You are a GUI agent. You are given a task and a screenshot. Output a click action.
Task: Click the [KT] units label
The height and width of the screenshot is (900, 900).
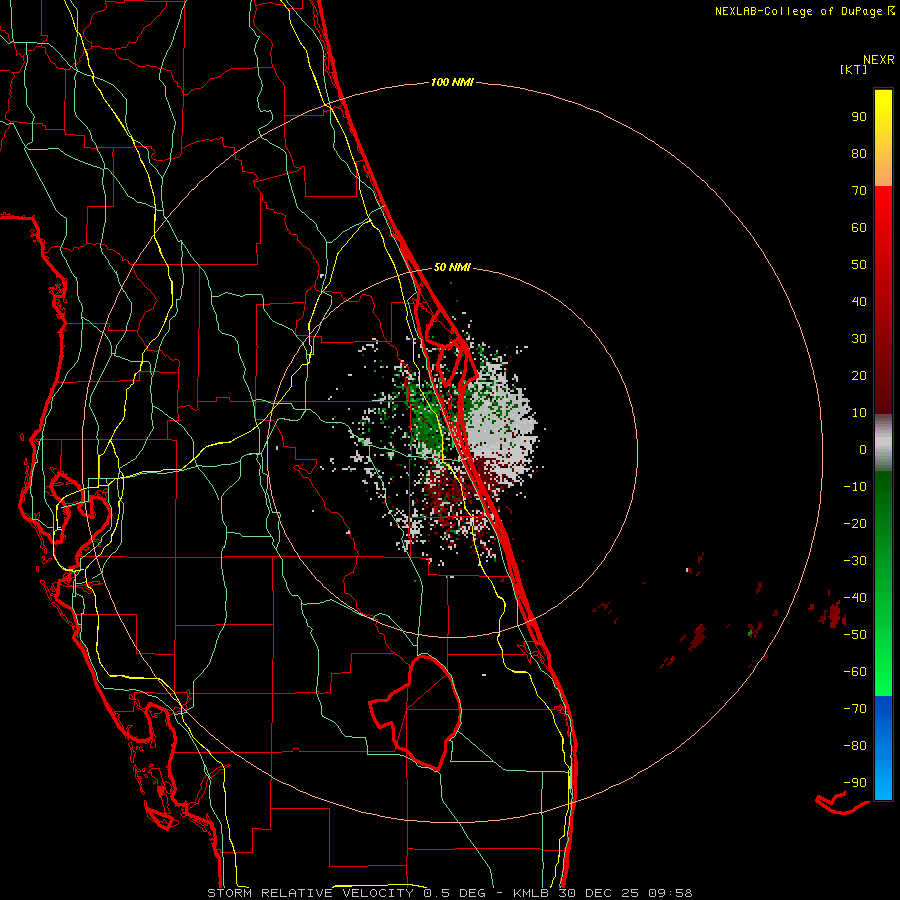[854, 69]
